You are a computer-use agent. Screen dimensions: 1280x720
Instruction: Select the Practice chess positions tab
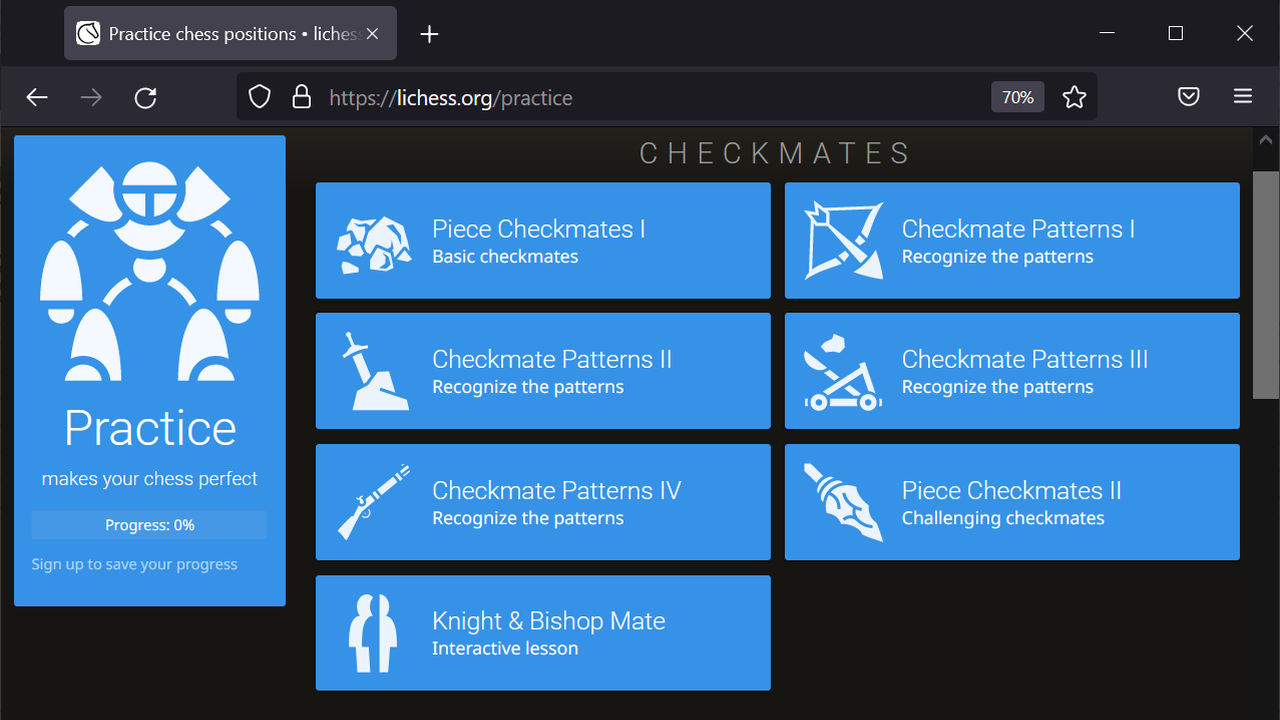tap(231, 33)
